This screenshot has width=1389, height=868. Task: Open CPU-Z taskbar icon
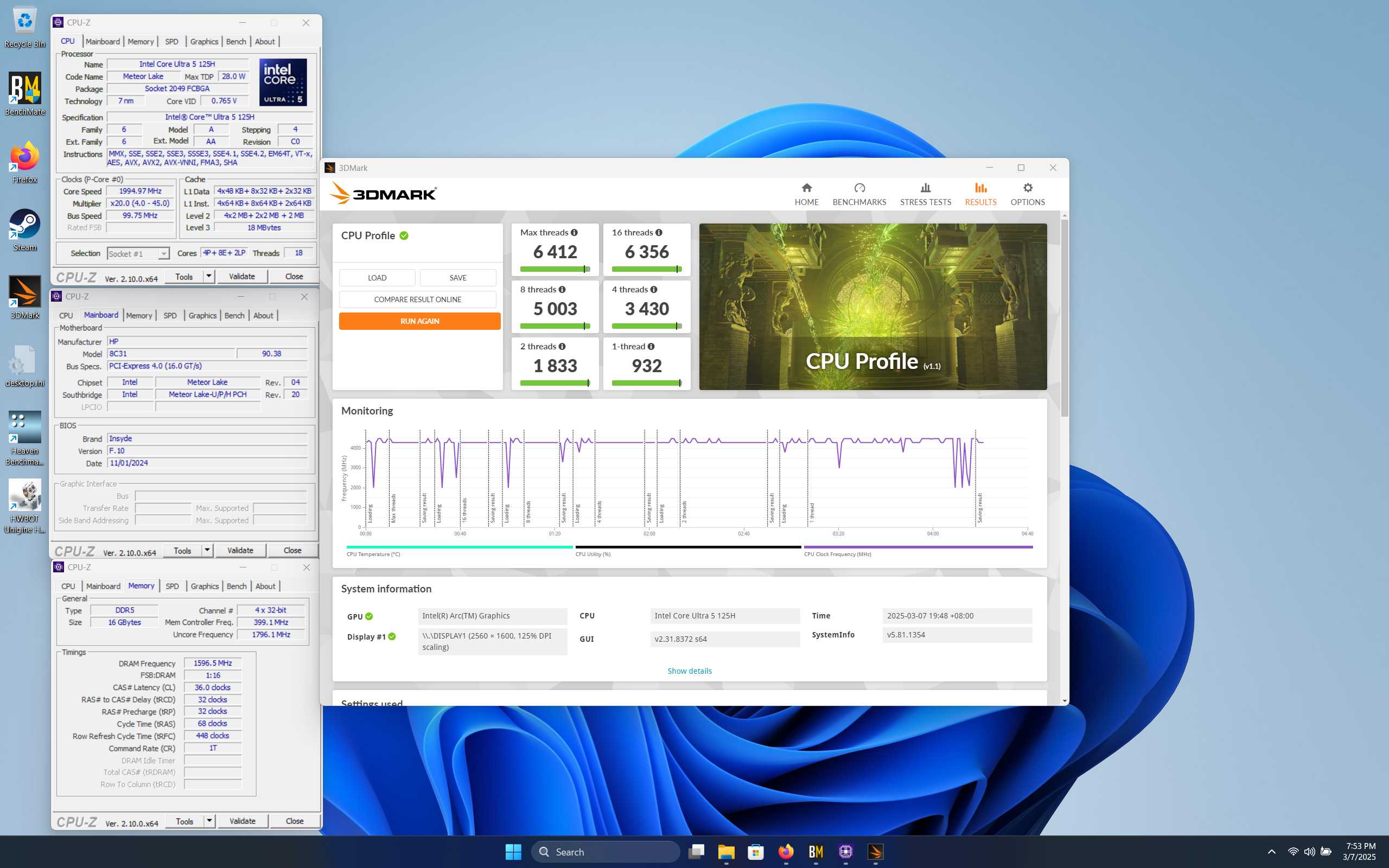[x=845, y=852]
